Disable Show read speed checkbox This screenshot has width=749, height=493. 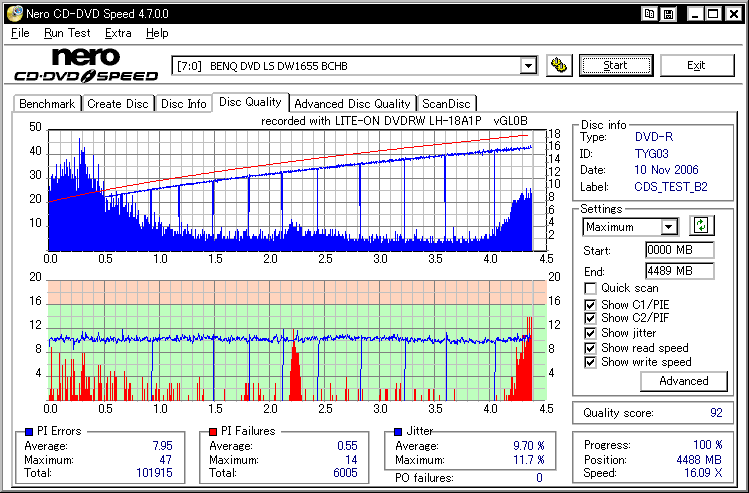(590, 348)
